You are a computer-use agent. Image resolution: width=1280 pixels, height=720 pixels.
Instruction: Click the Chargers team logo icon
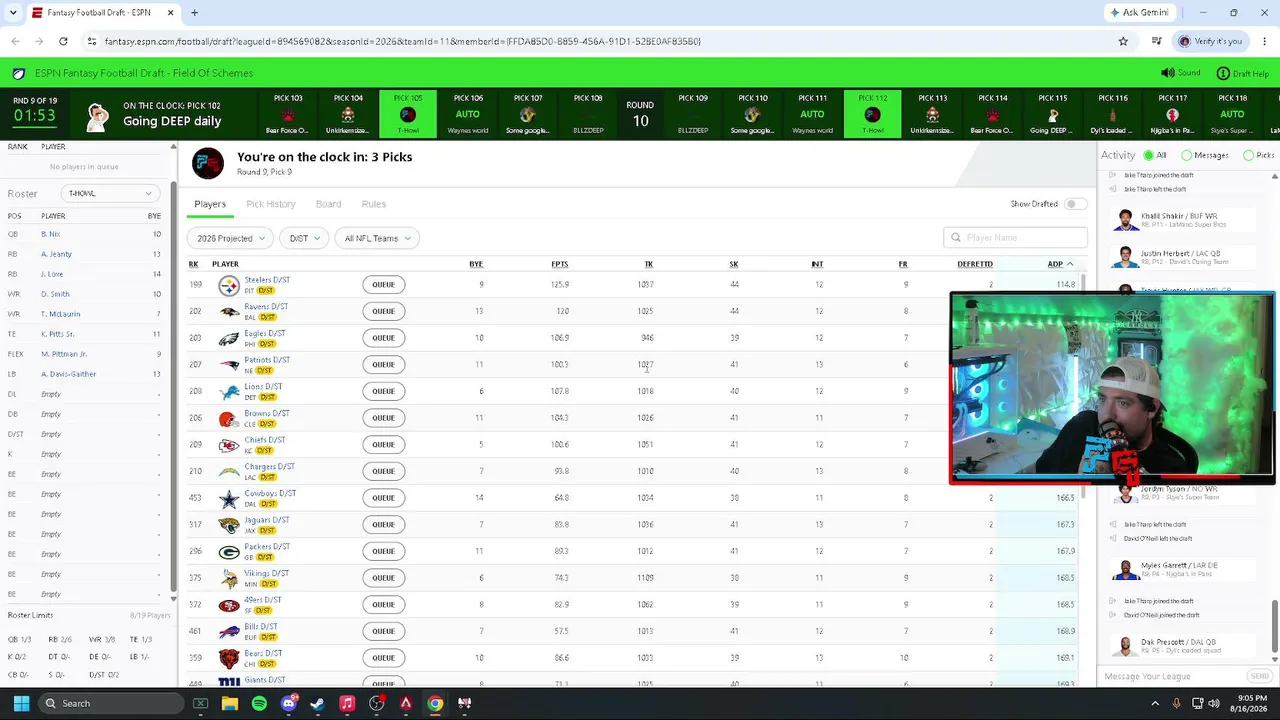[229, 471]
